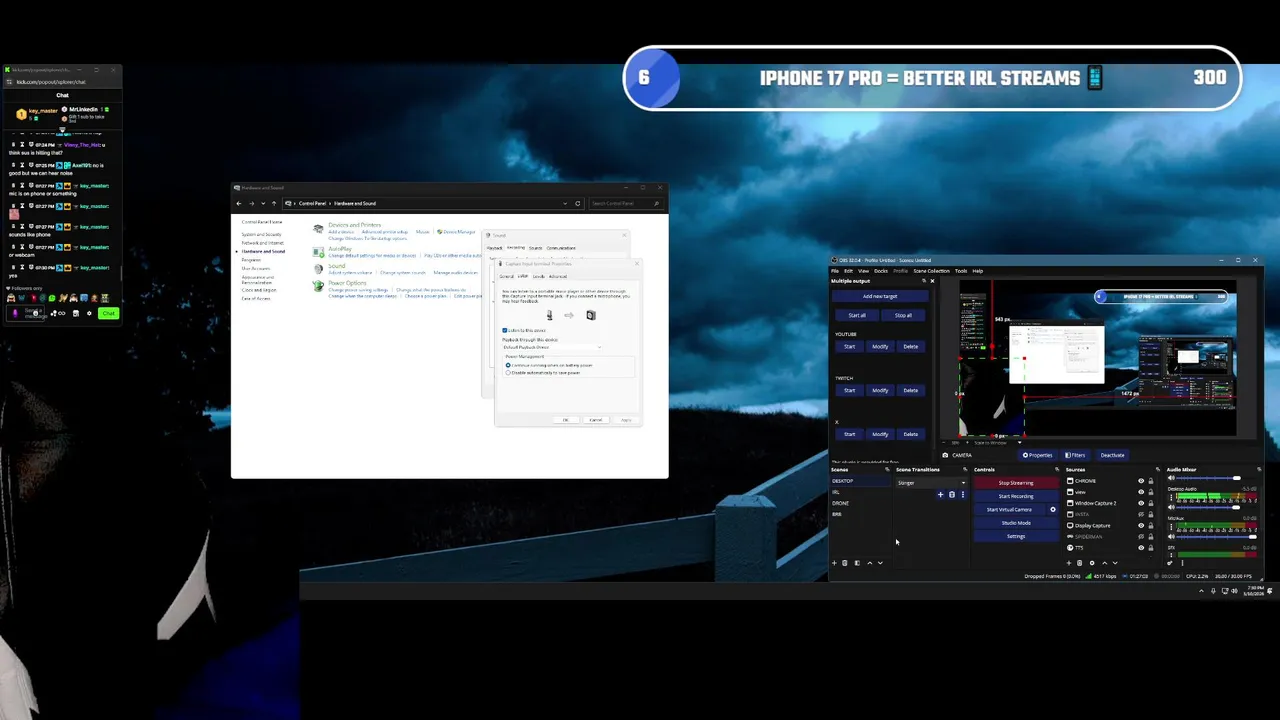Refresh the Control Panel address bar
Screen dimensions: 1280x720
(x=578, y=203)
